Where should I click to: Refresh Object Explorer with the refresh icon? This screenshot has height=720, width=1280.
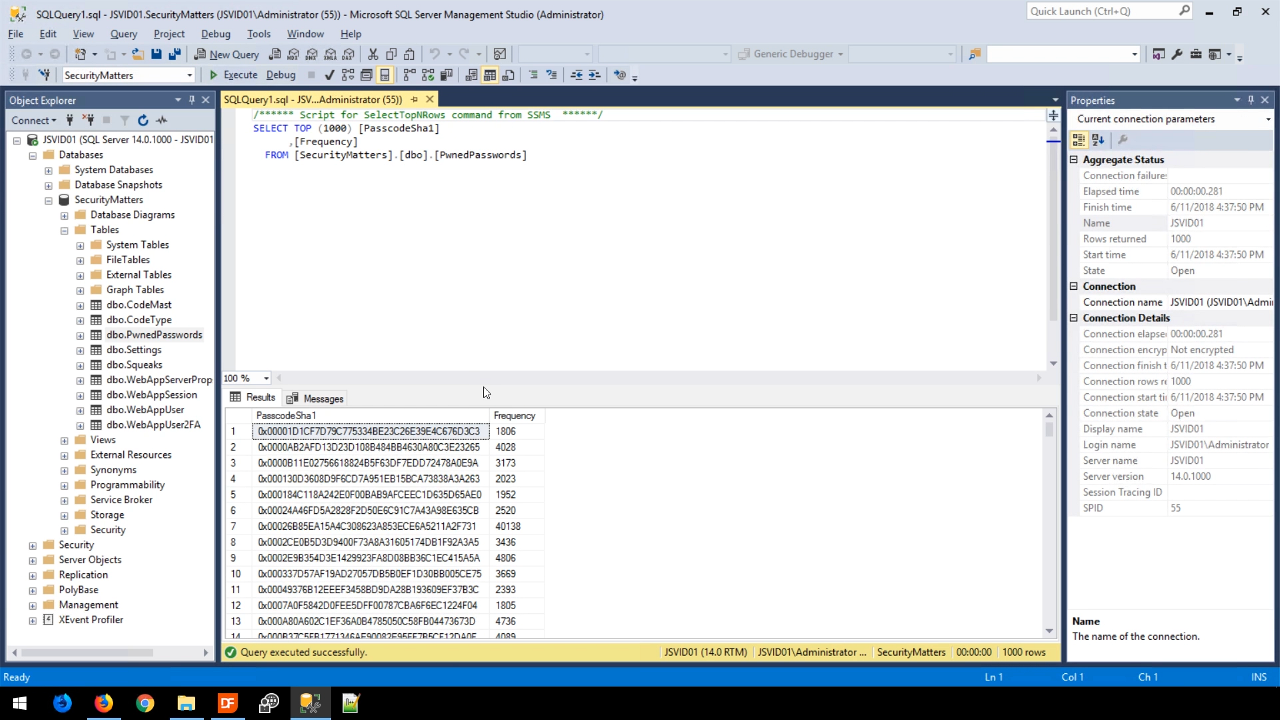pyautogui.click(x=143, y=120)
